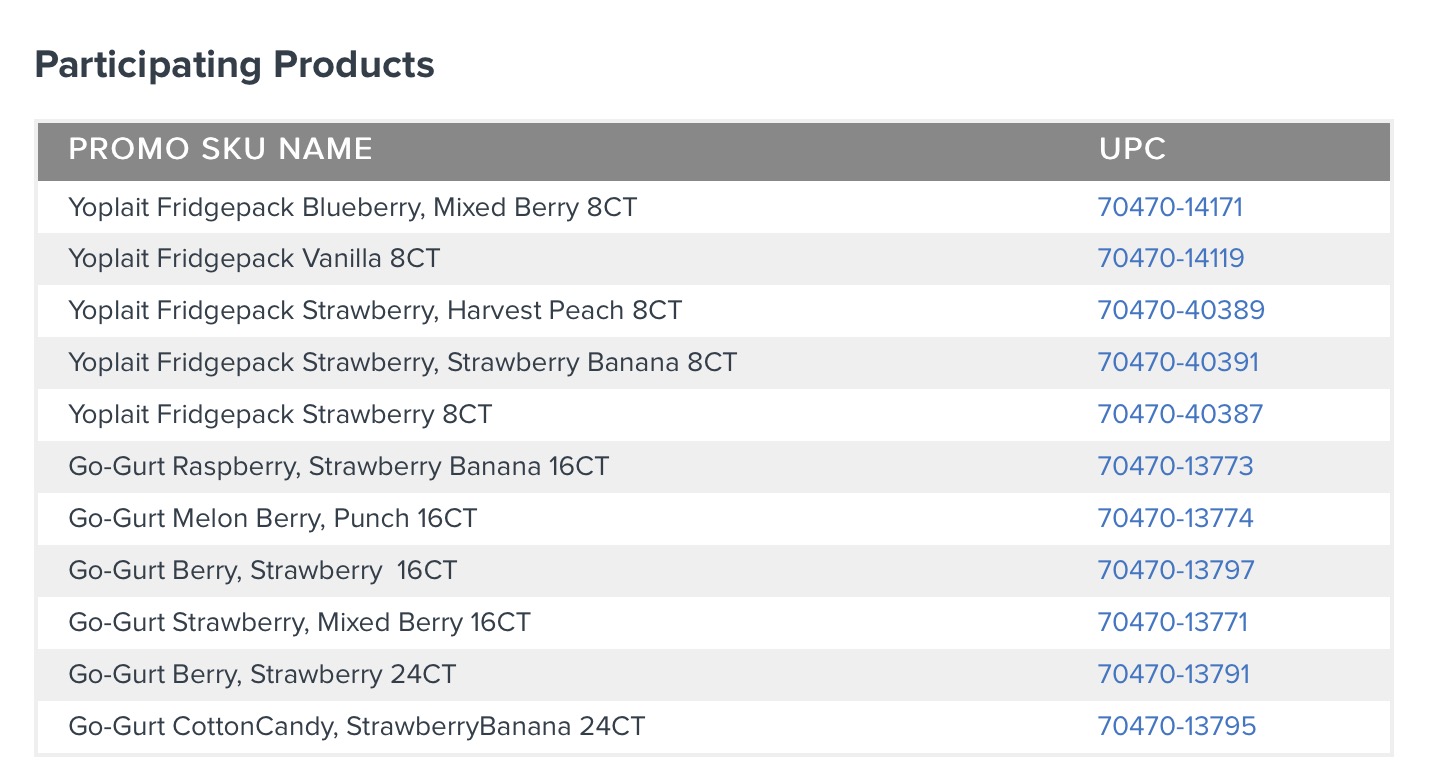Click the 70470-13791 UPC link
Screen dimensions: 1430x771
pyautogui.click(x=1173, y=675)
